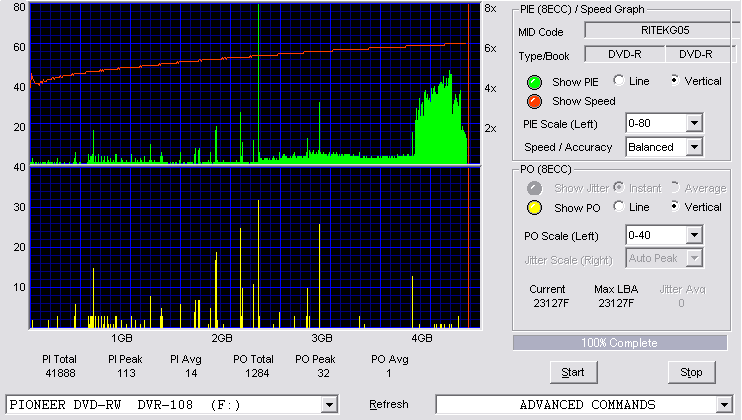Click the 100% Complete progress bar
The height and width of the screenshot is (420, 742).
[620, 343]
